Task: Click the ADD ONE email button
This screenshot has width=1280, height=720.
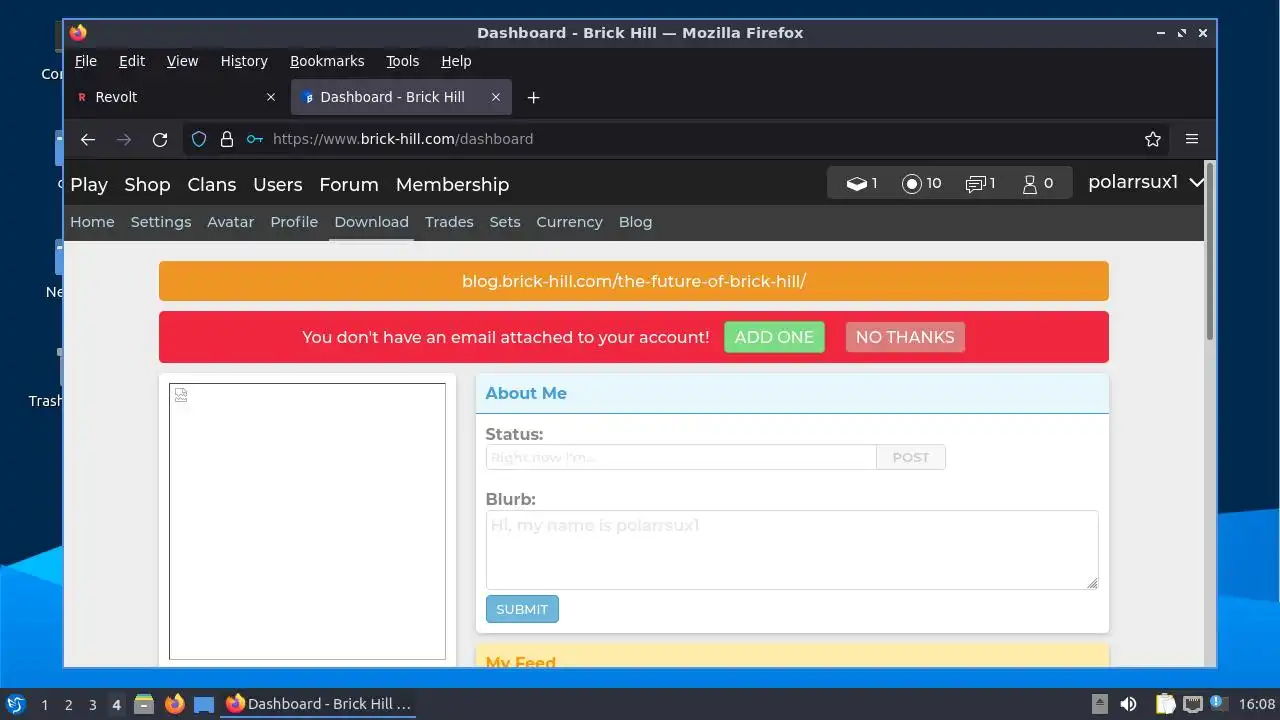Action: tap(774, 337)
